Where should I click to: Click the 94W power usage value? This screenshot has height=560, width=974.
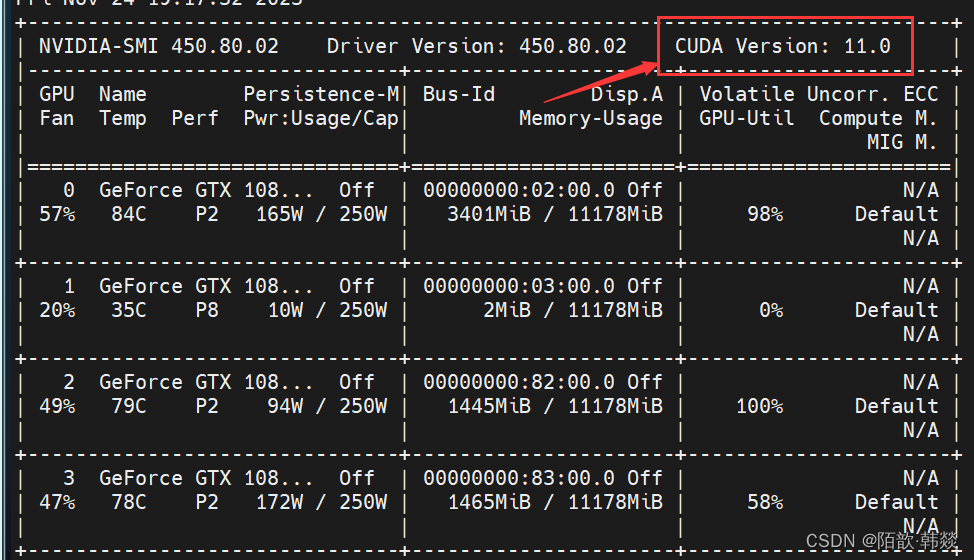[x=286, y=406]
